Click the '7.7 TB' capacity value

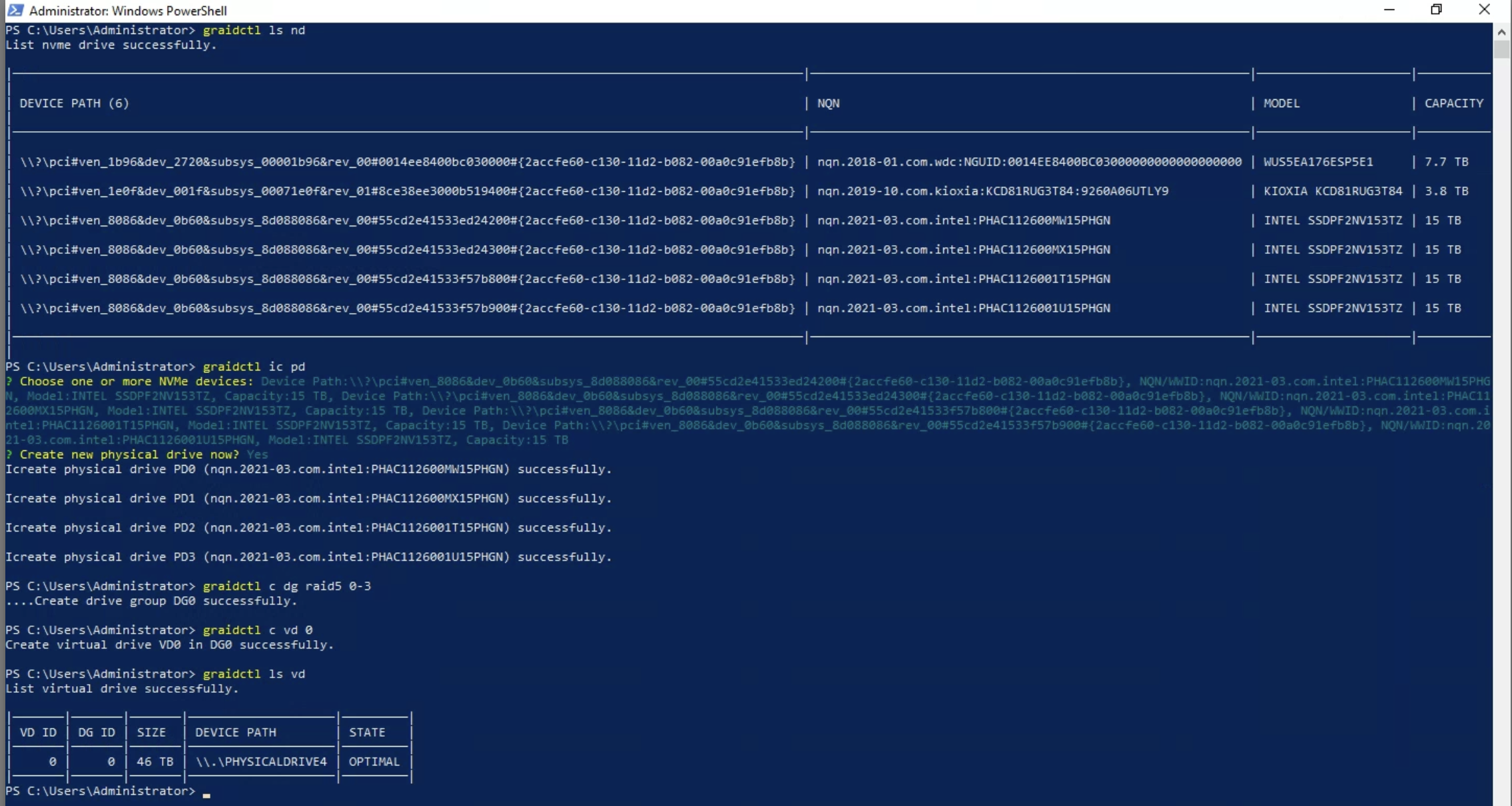pos(1446,162)
